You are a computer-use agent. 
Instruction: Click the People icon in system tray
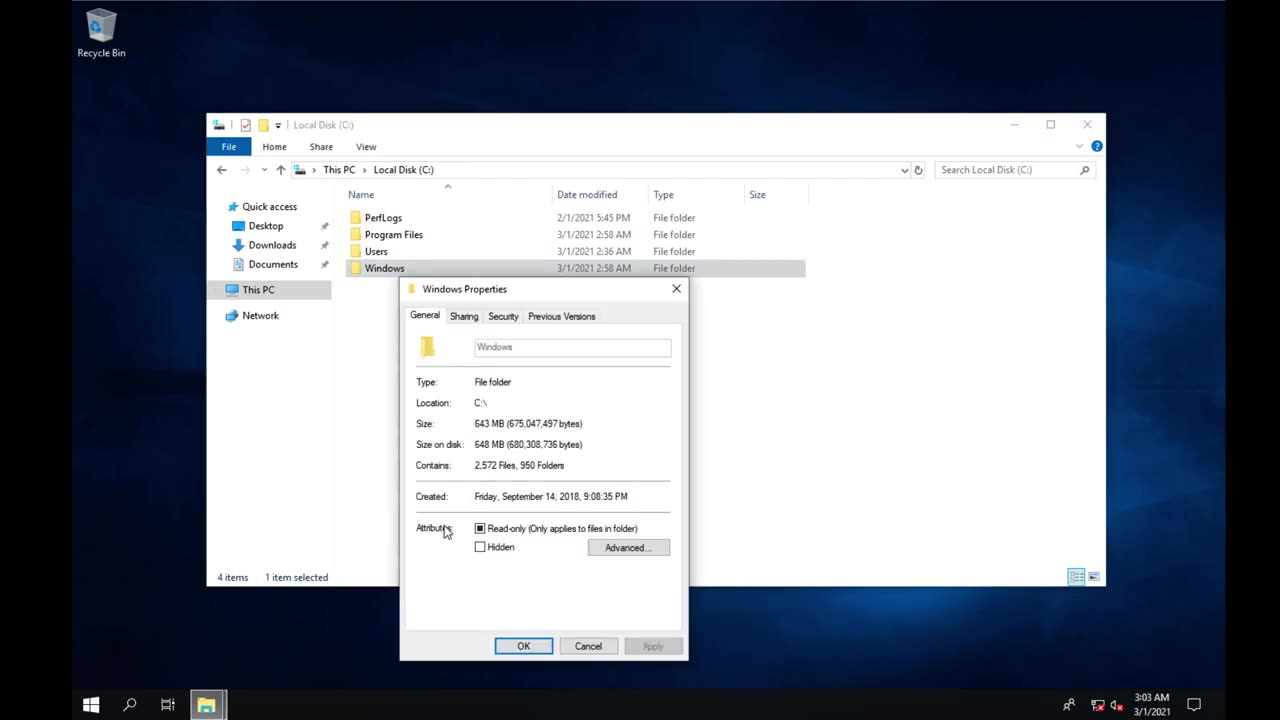coord(1069,705)
